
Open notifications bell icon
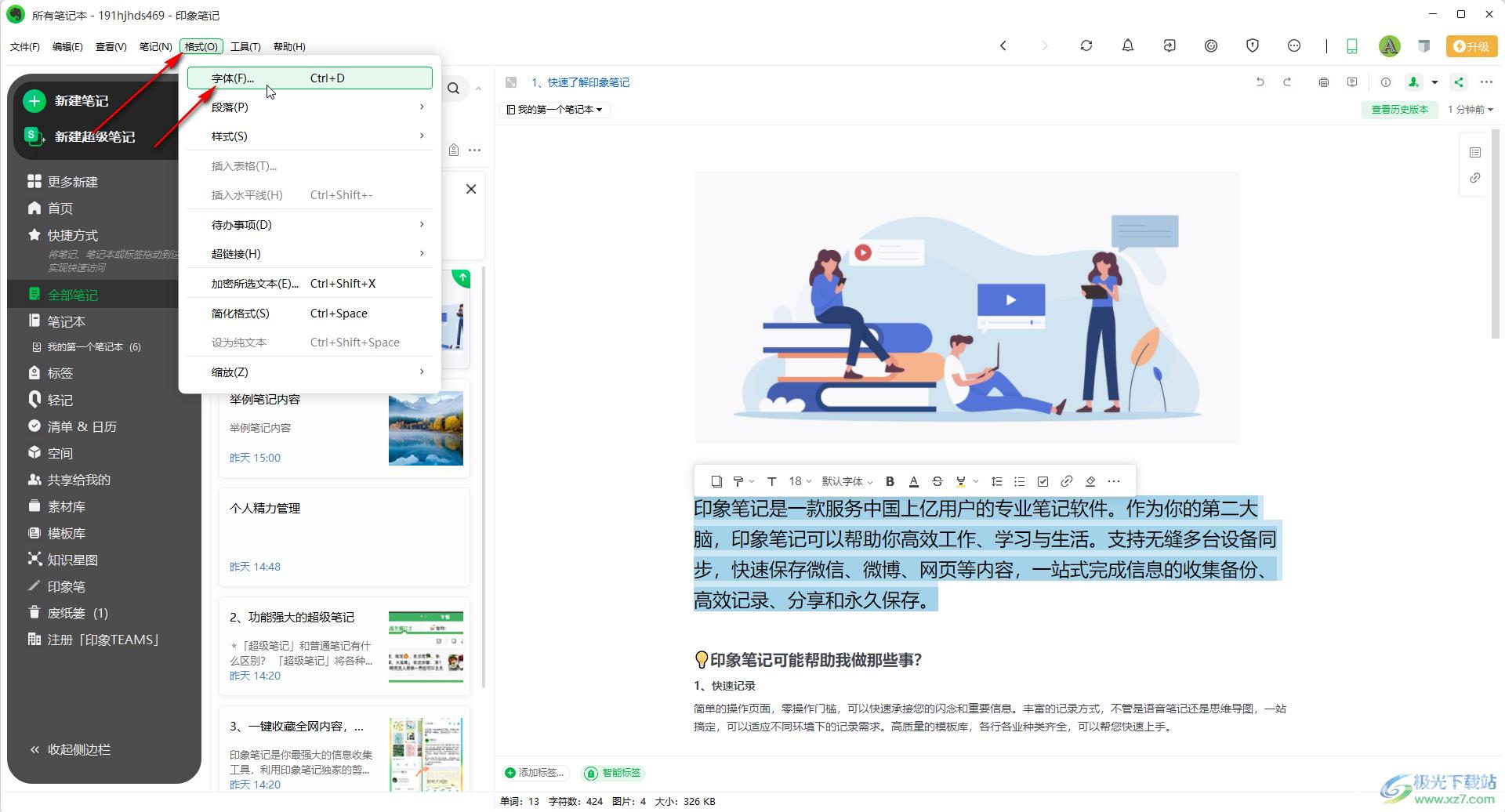click(x=1127, y=45)
